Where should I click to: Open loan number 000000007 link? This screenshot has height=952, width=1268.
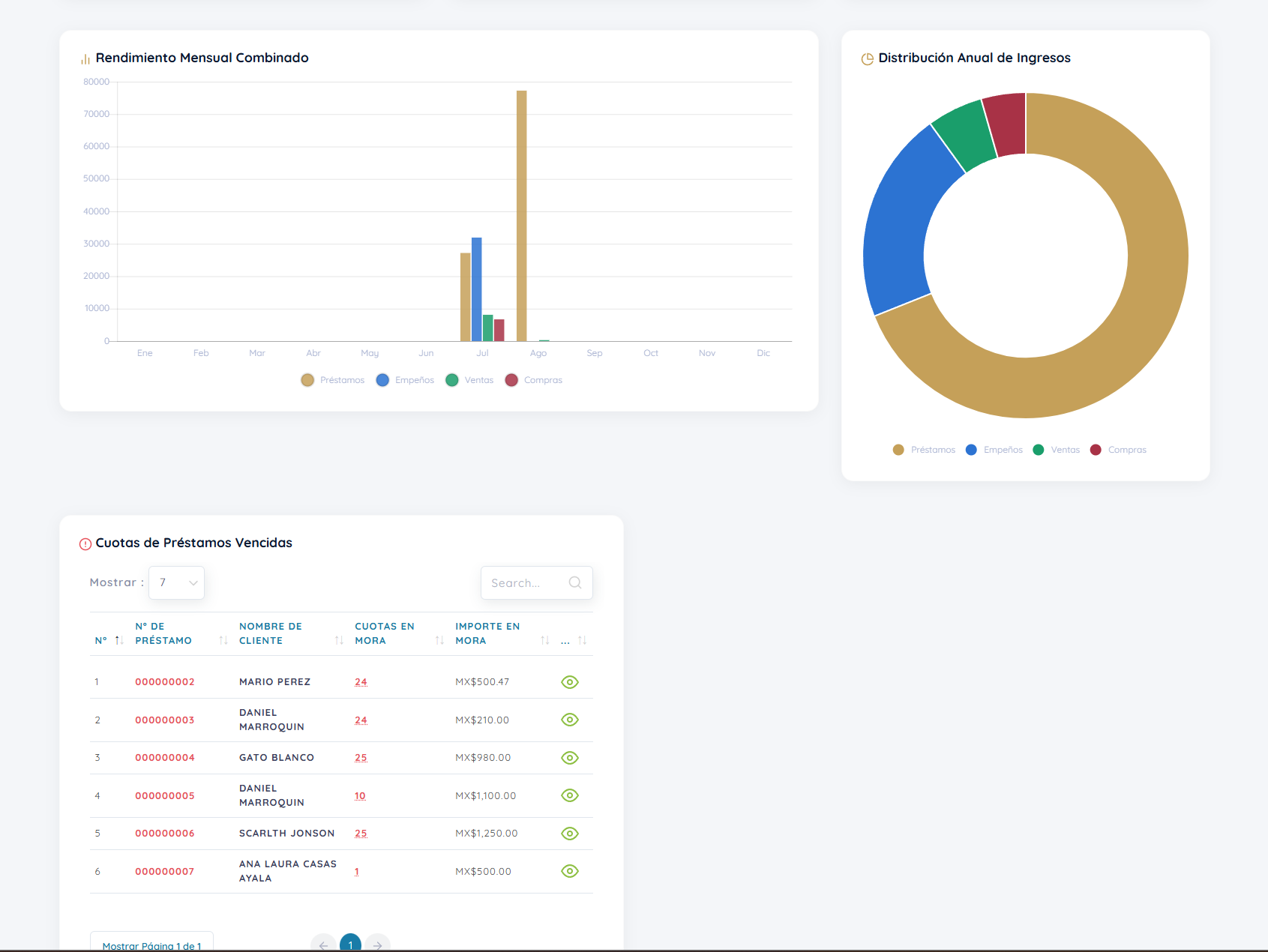tap(165, 872)
